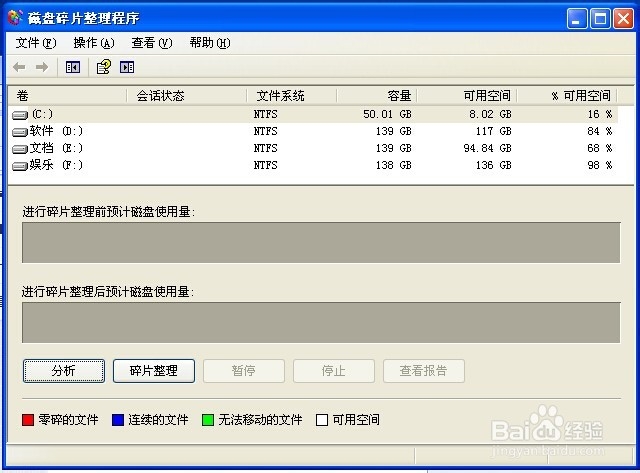Click the Forward arrow toolbar icon

pos(42,67)
